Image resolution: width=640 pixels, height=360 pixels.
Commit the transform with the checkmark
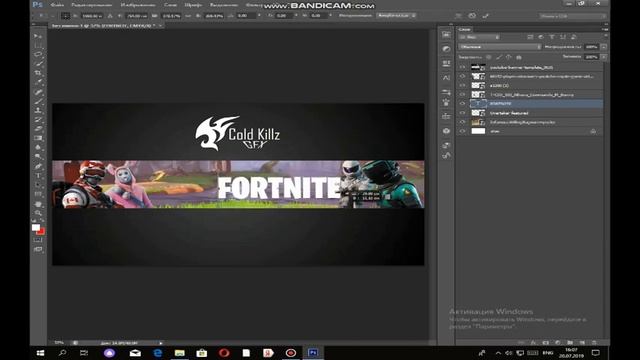click(x=486, y=16)
